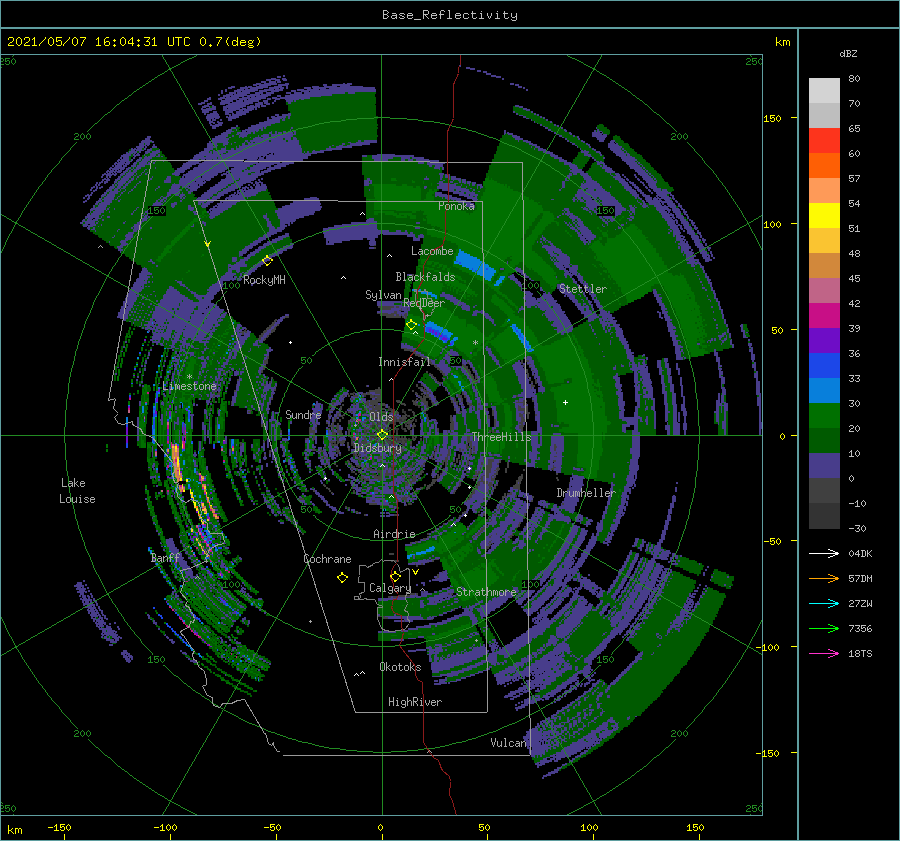
Task: Click the green 7356 arrow legend icon
Action: [x=824, y=629]
